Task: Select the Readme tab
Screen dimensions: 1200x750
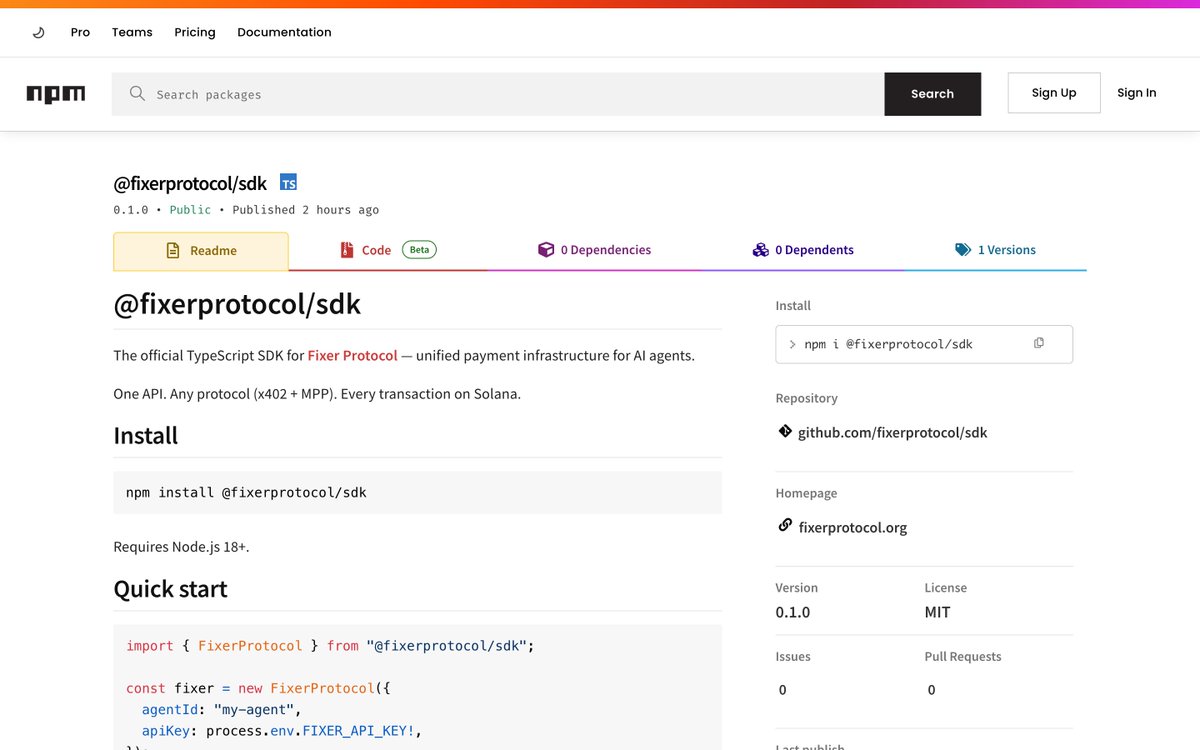Action: tap(201, 251)
